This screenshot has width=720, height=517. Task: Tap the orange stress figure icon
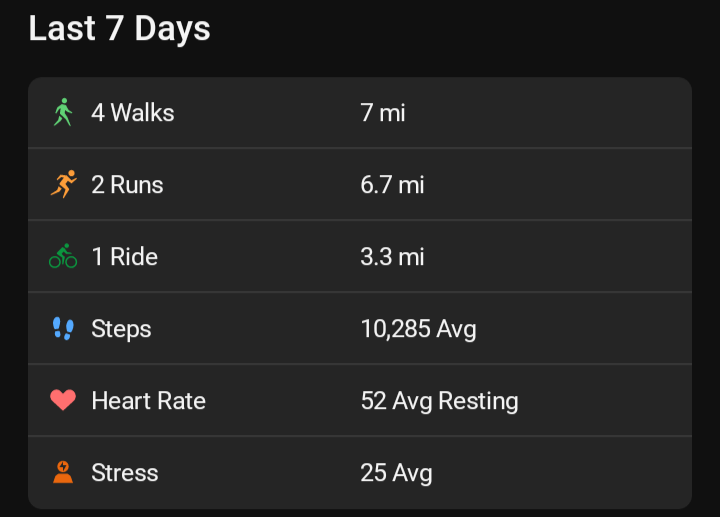tap(63, 472)
